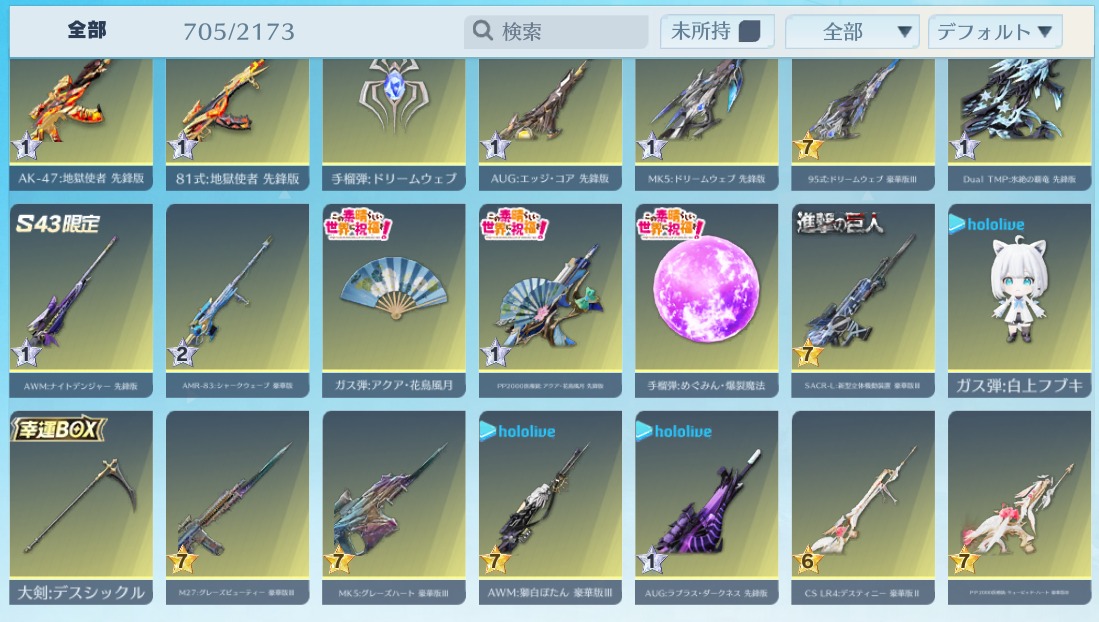Select the 進撃の巨人 SACR-L rifle skin
Viewport: 1099px width, 622px height.
[863, 301]
